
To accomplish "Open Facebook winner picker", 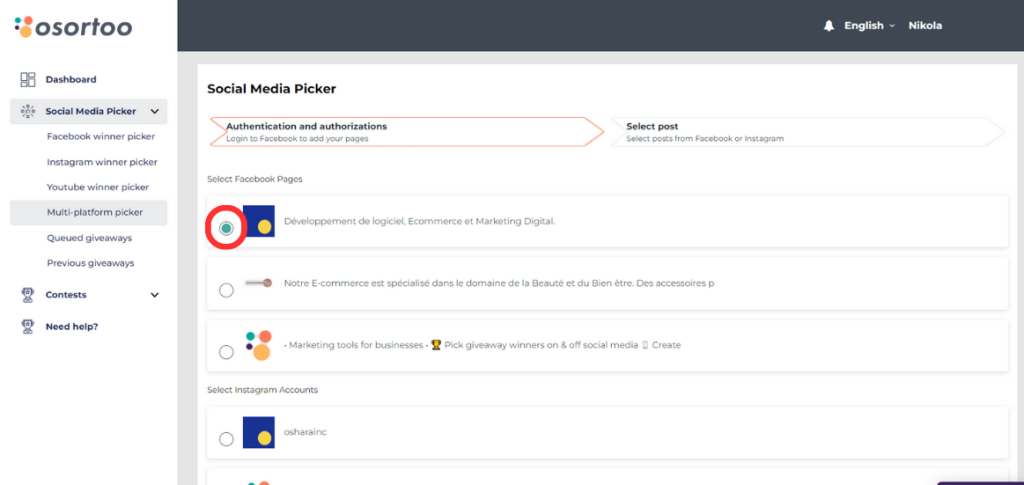I will click(x=101, y=136).
